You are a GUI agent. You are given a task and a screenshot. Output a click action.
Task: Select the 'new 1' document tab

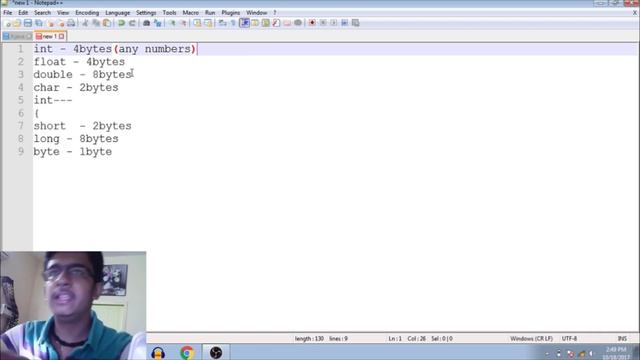[x=50, y=36]
